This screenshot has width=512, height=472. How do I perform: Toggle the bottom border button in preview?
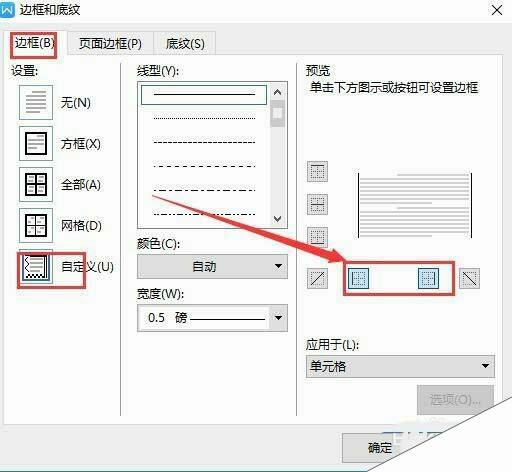tap(317, 237)
